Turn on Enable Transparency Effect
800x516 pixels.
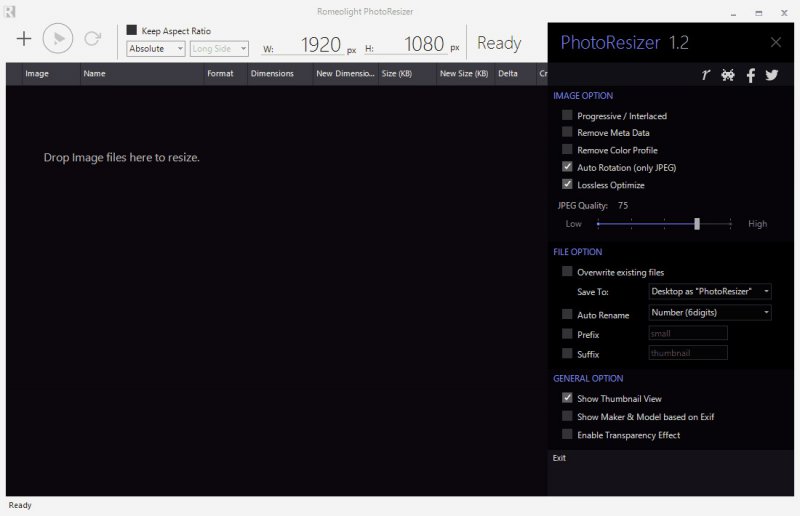[x=567, y=434]
